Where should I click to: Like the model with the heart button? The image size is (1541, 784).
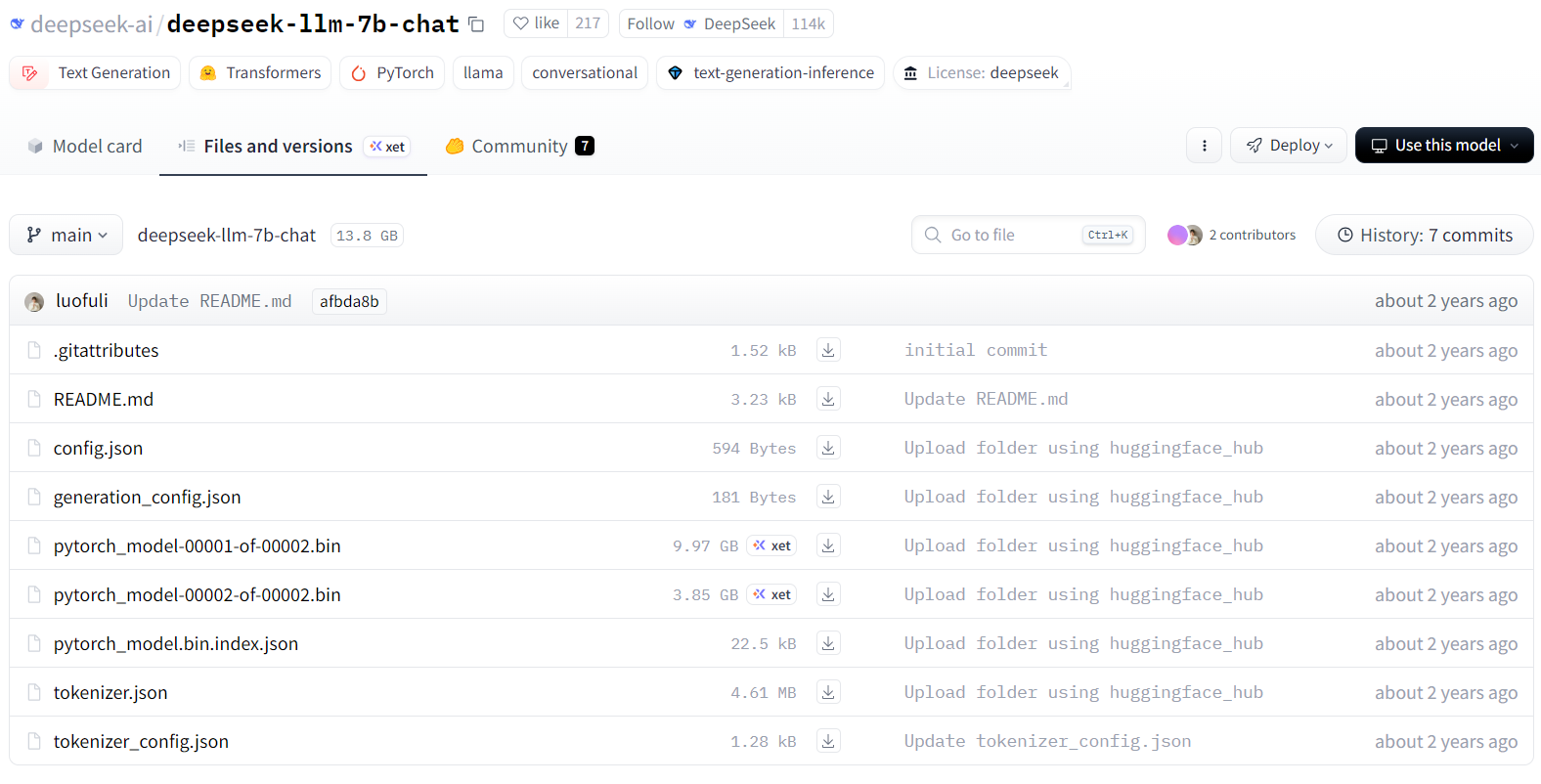536,23
